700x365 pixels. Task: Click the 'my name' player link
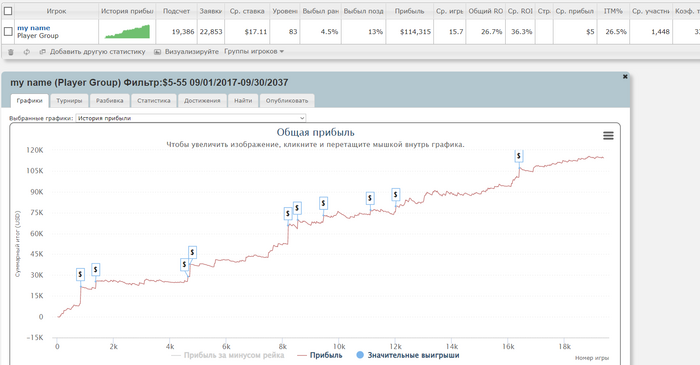[33, 28]
